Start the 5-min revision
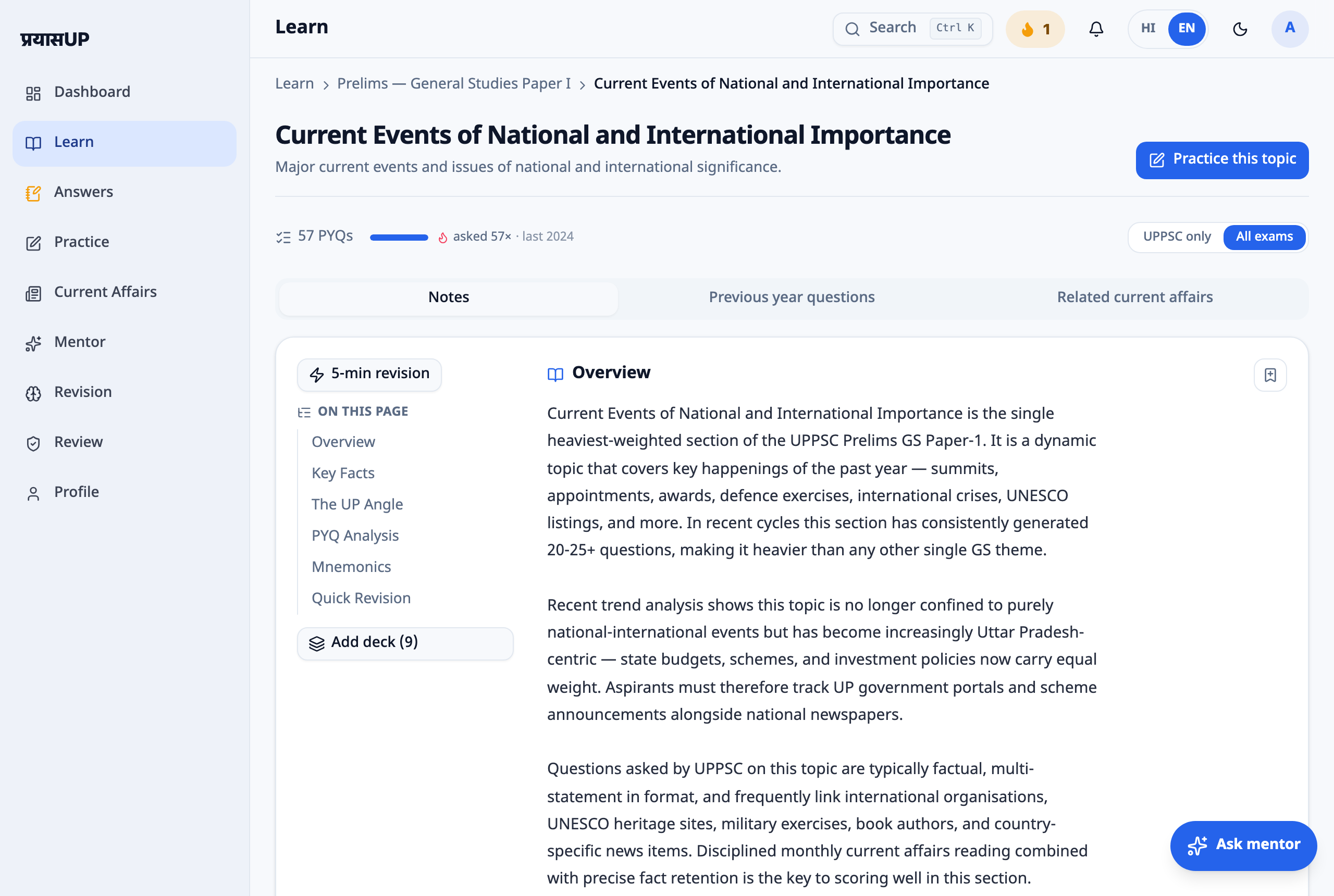 (x=369, y=375)
